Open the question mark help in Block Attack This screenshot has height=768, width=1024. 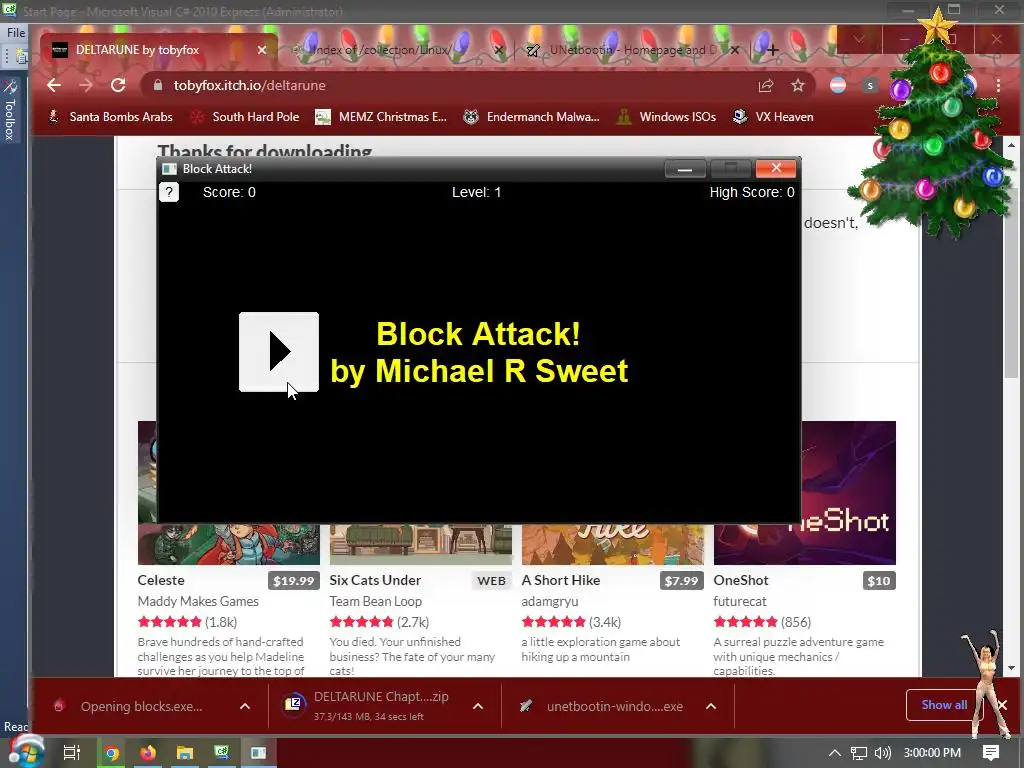coord(168,192)
